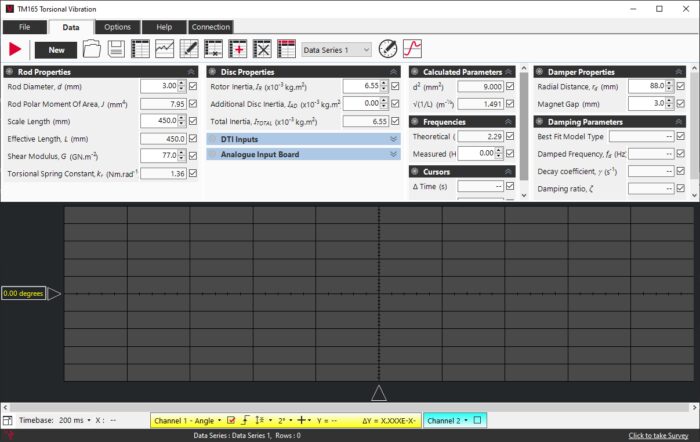Disable the Channel 1 red checkbox
Image resolution: width=700 pixels, height=442 pixels.
[231, 420]
